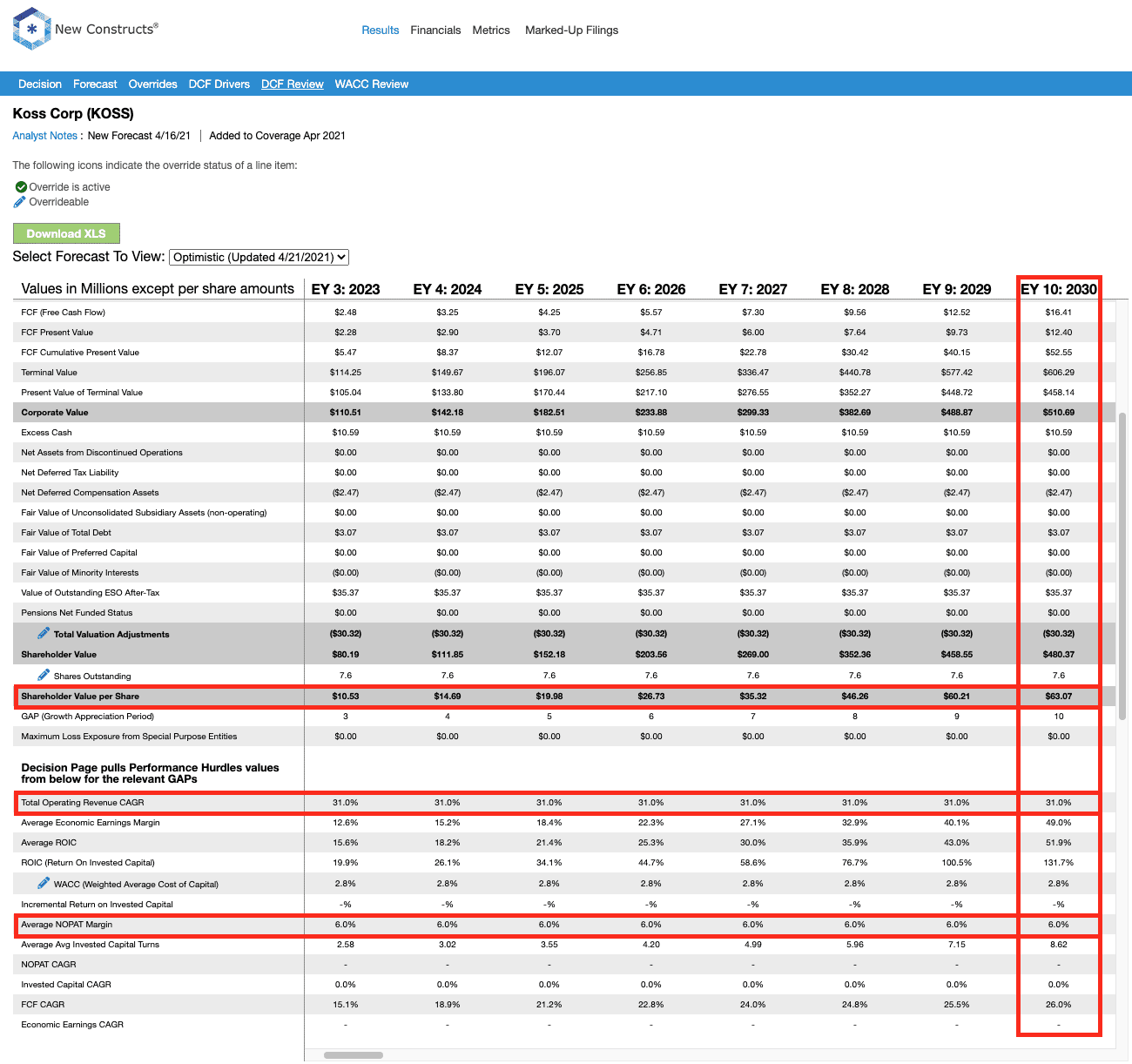
Task: Click the $63.07 shareholder value cell
Action: click(1059, 697)
